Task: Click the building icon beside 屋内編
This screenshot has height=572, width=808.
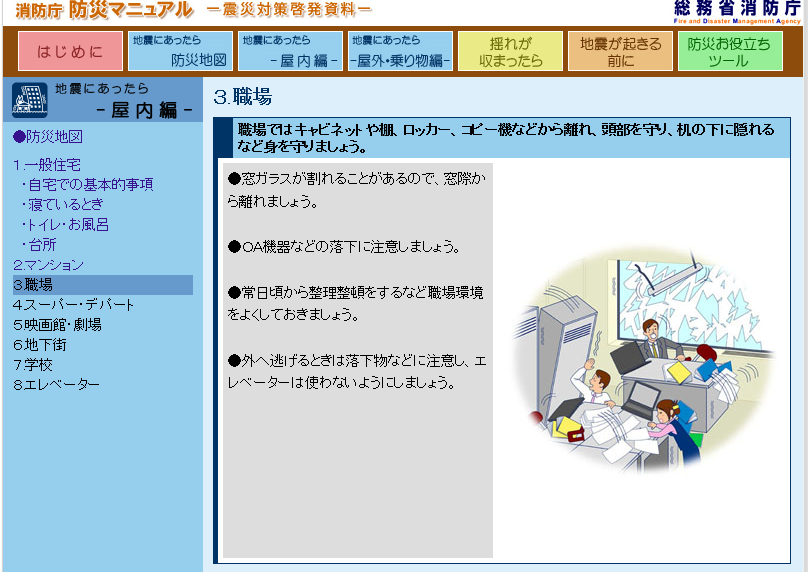Action: 30,99
